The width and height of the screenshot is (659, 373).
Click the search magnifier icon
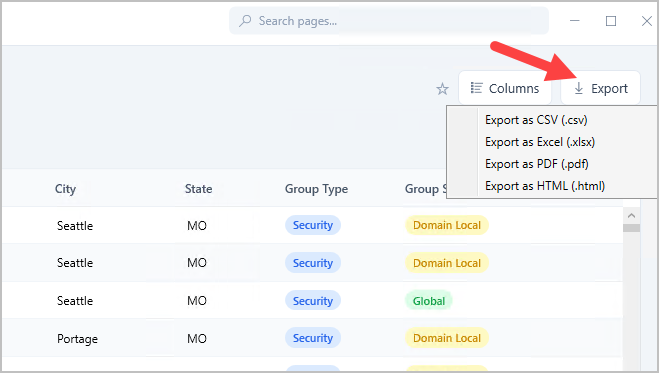(x=245, y=21)
